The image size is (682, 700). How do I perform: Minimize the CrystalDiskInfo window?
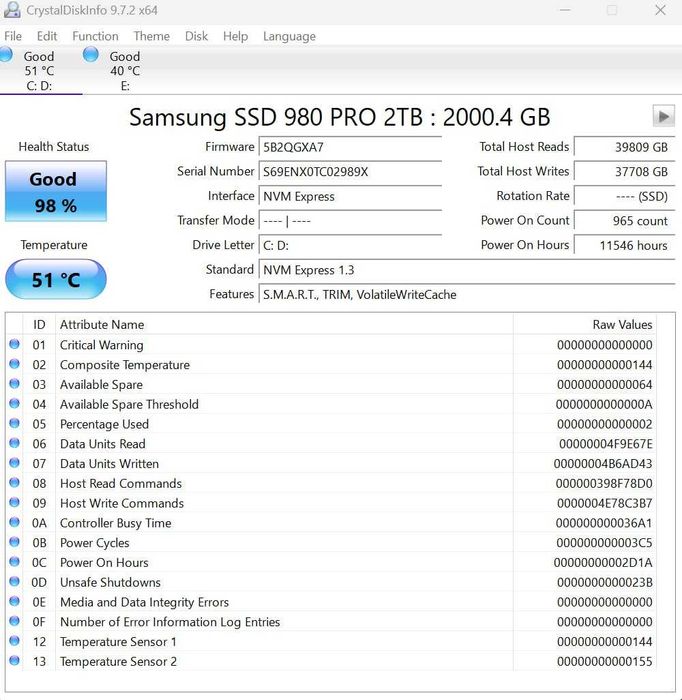565,10
